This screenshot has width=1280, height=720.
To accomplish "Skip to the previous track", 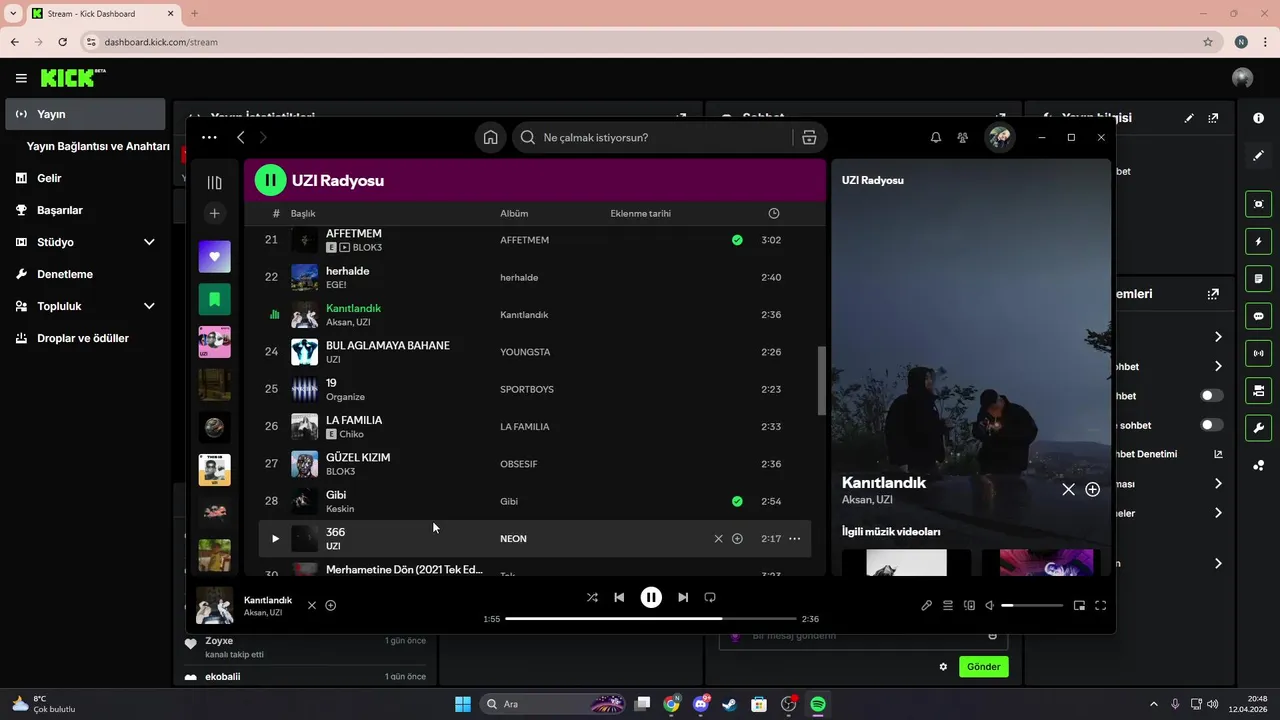I will (619, 597).
